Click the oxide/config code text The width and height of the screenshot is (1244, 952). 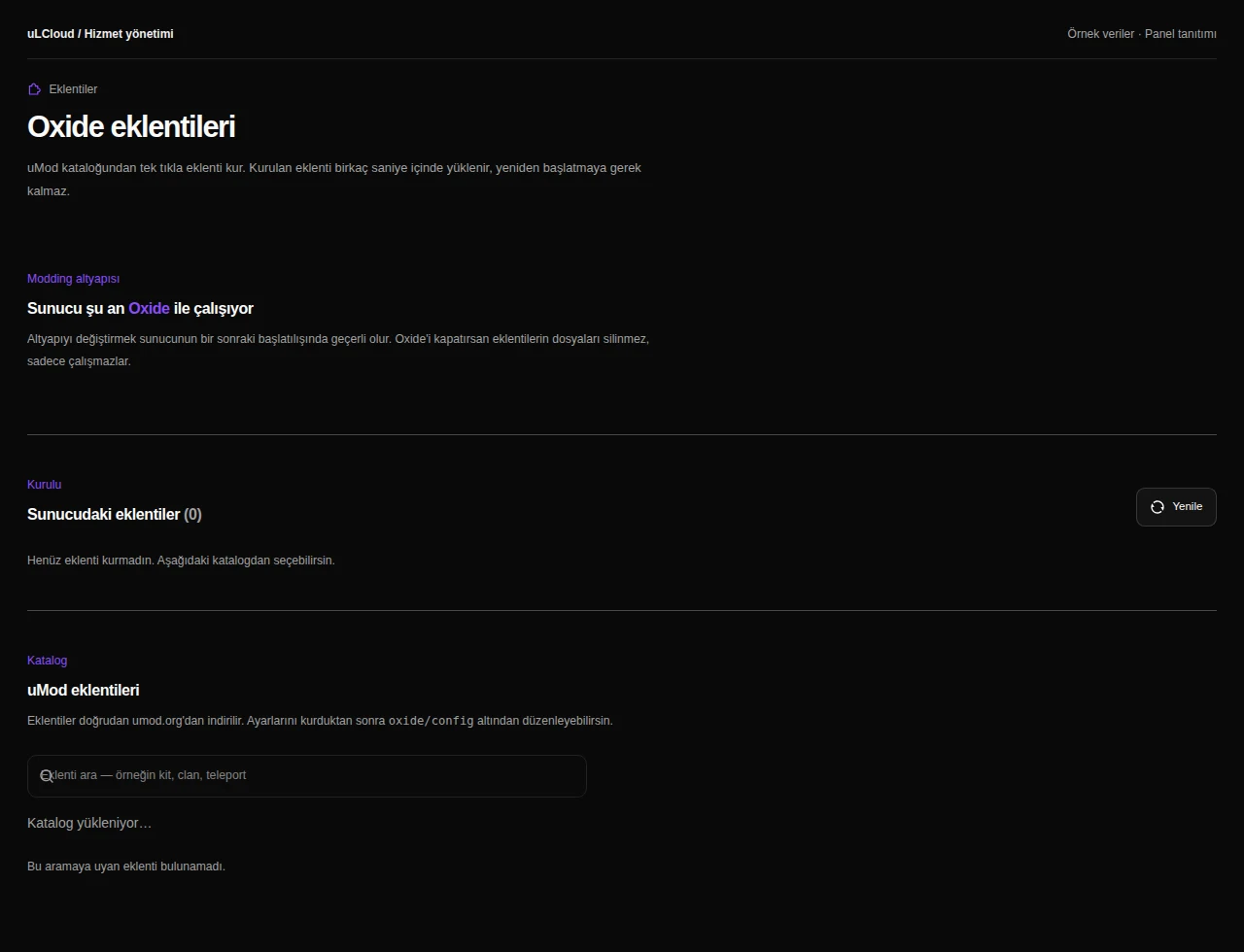432,721
